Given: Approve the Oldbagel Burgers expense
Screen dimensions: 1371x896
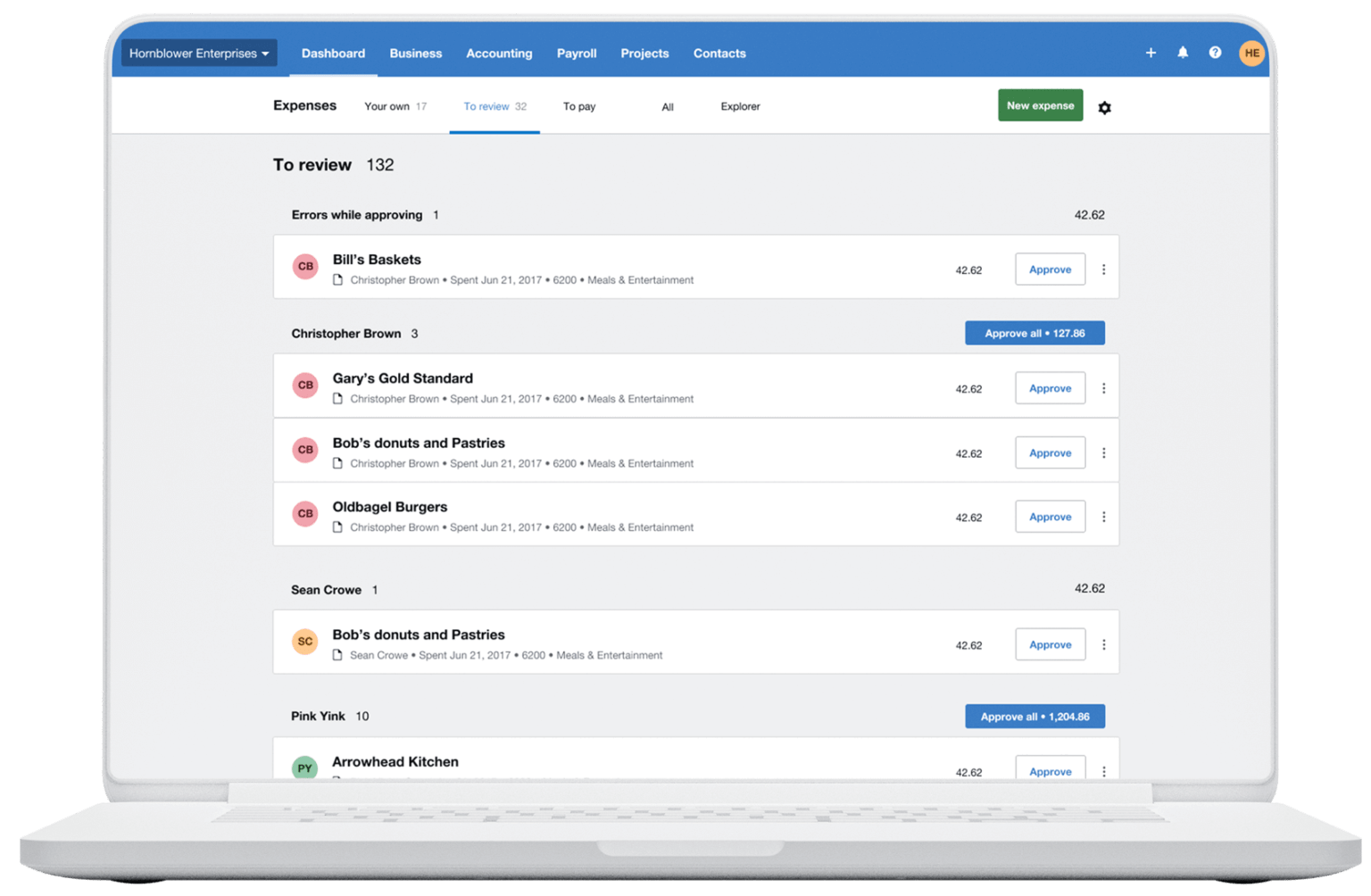Looking at the screenshot, I should (x=1050, y=516).
